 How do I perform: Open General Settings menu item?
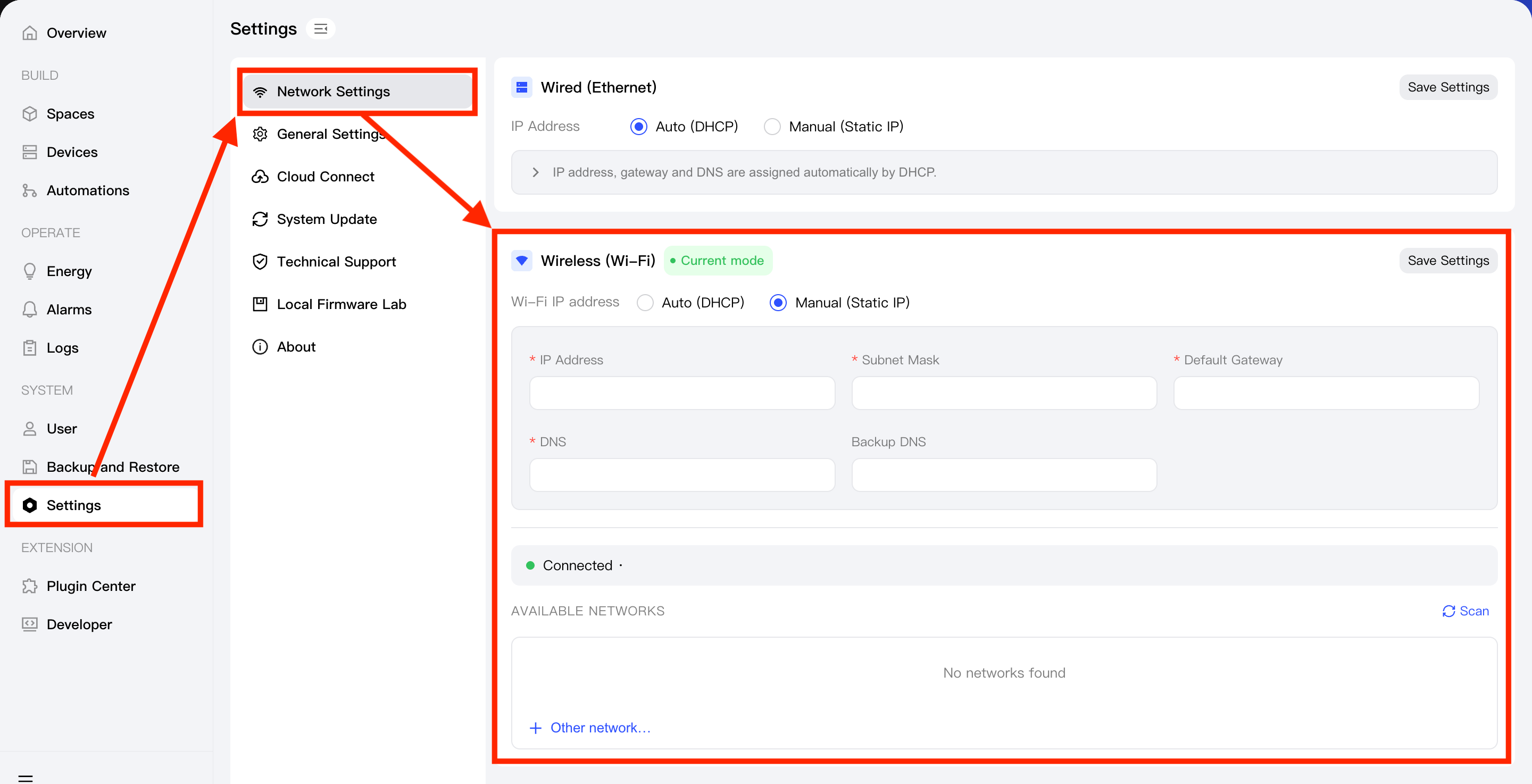pyautogui.click(x=357, y=134)
